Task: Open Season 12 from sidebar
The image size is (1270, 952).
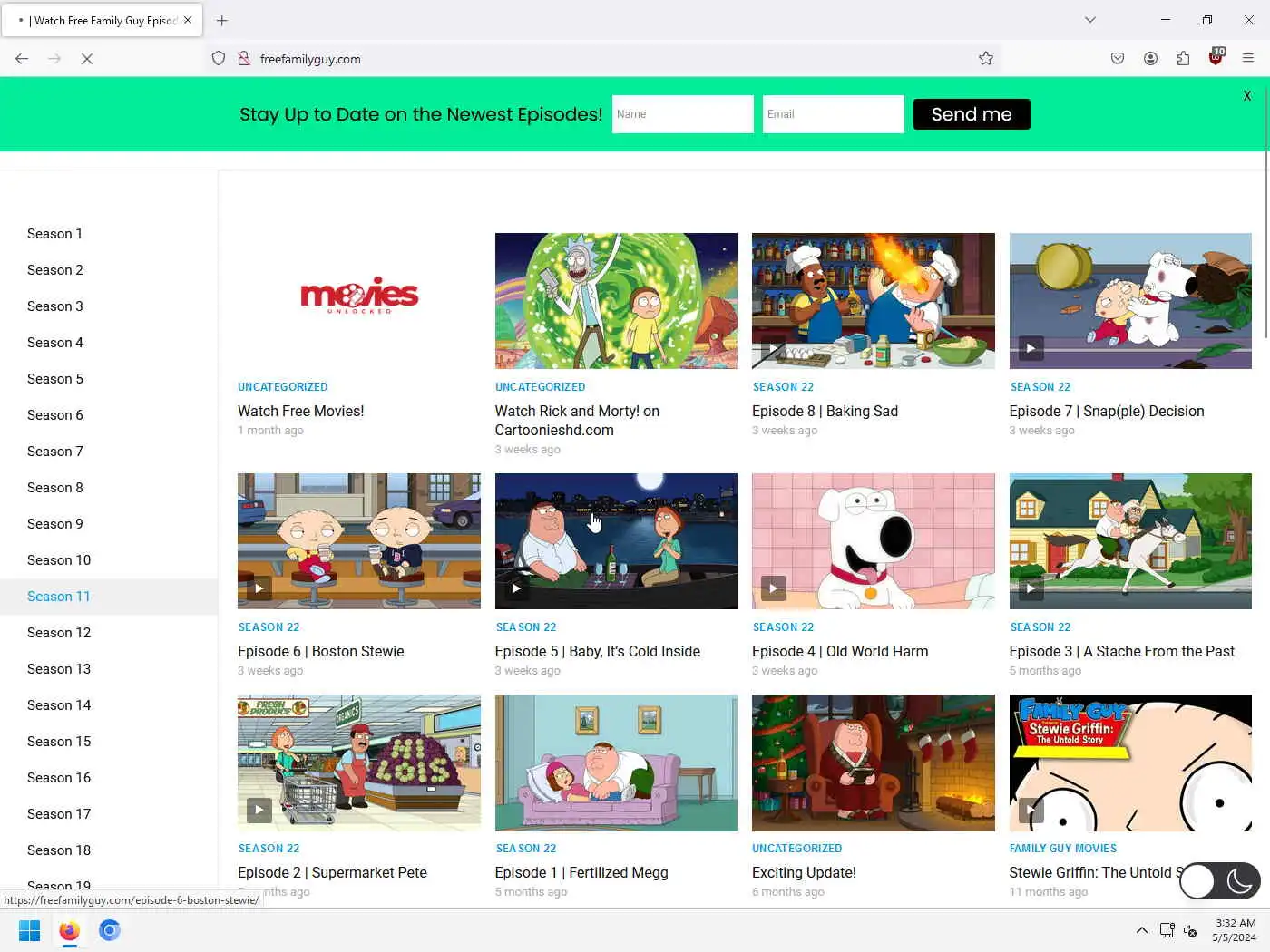Action: (x=59, y=633)
